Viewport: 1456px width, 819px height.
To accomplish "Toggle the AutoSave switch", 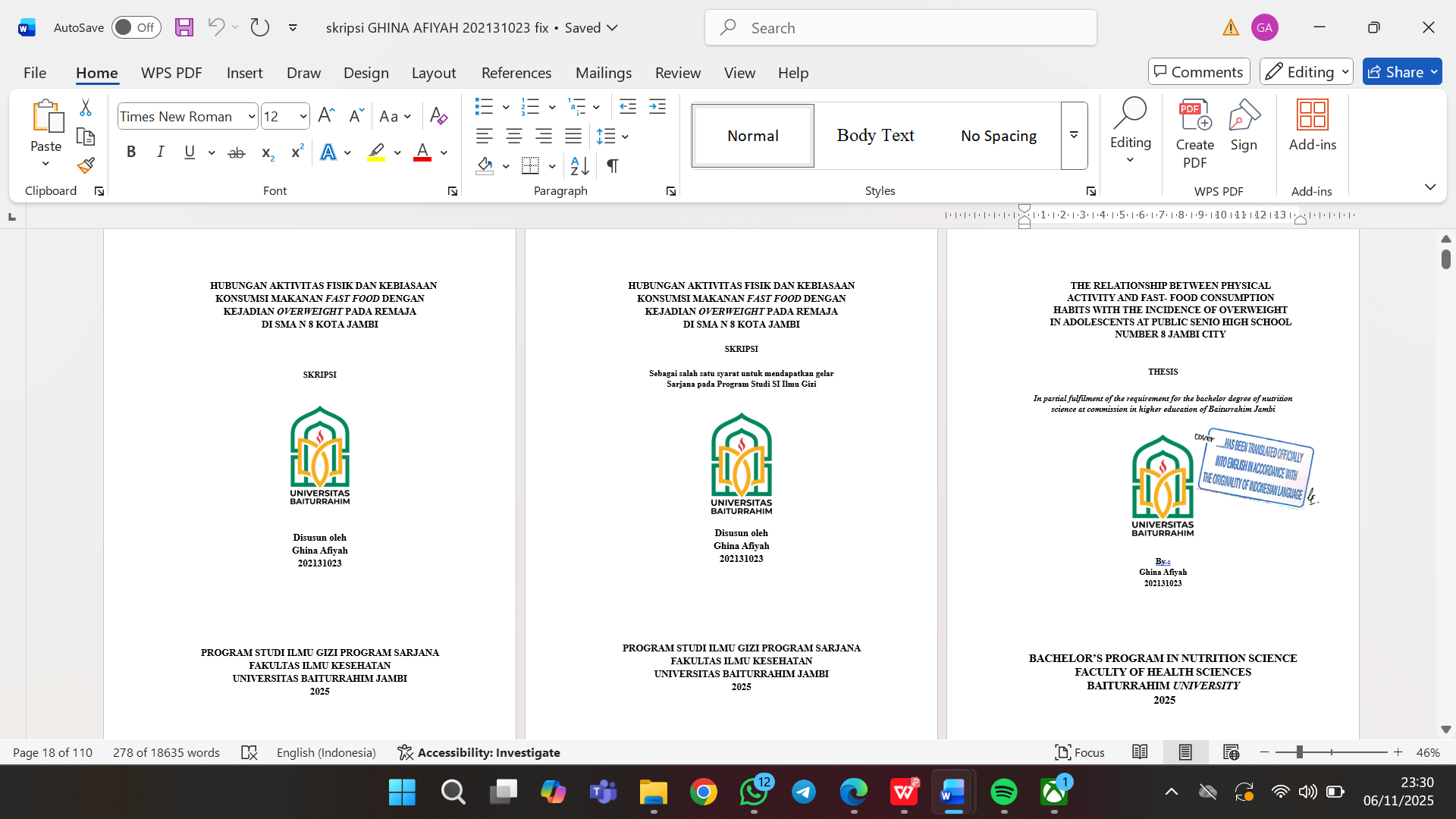I will 136,27.
